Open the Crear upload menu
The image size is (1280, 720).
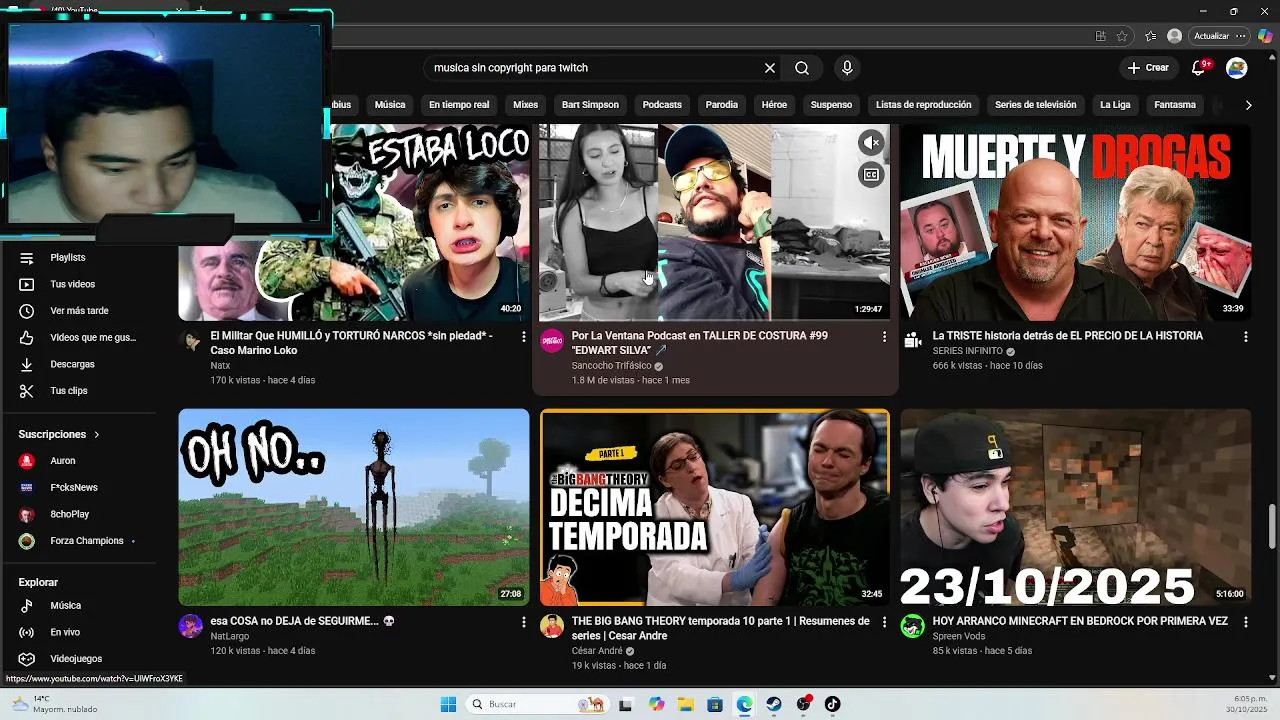tap(1148, 68)
